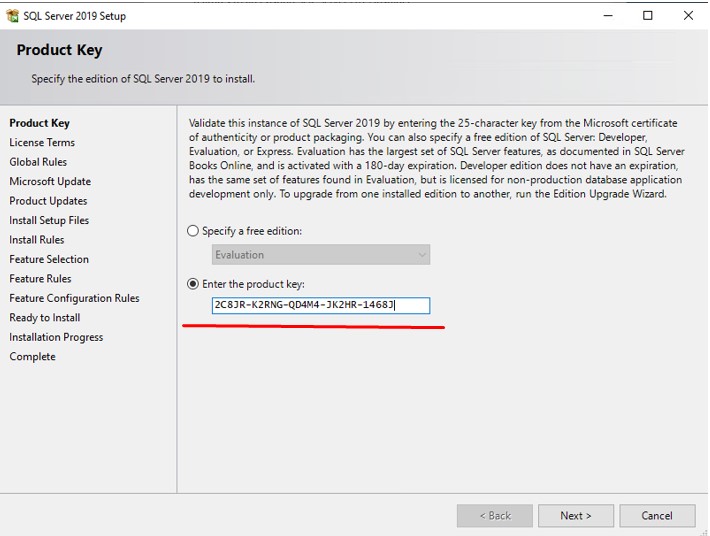Click Ready to Install in the sidebar

tap(45, 318)
